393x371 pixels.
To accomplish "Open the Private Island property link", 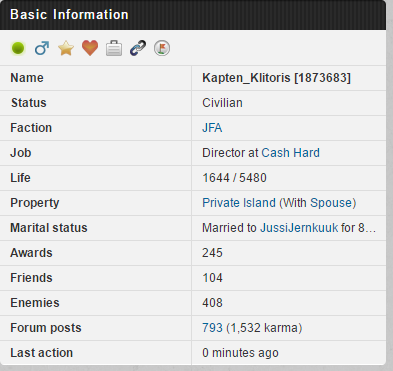I will (239, 203).
